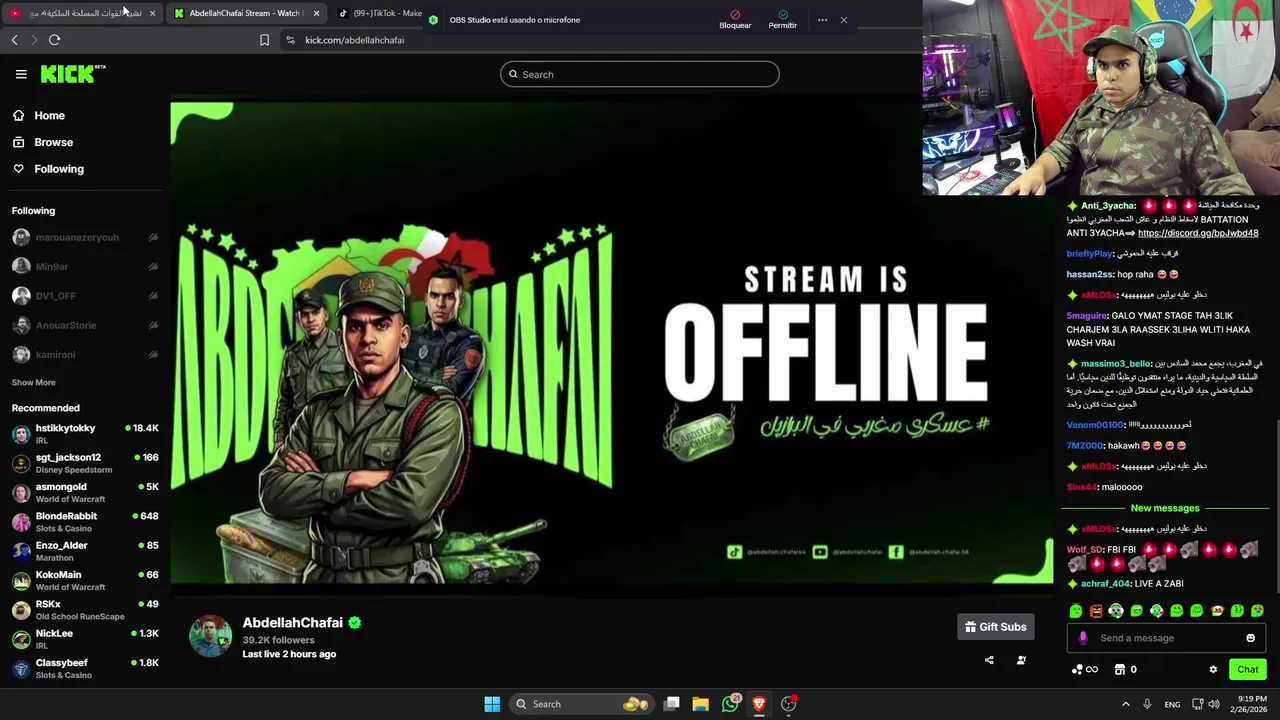Click the Kick logo
The height and width of the screenshot is (720, 1280).
coord(72,73)
